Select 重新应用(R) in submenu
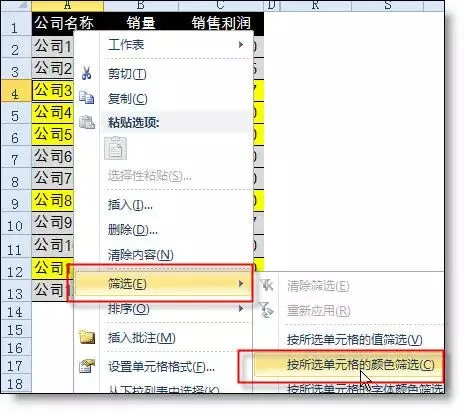Image resolution: width=466 pixels, height=415 pixels. pos(319,311)
